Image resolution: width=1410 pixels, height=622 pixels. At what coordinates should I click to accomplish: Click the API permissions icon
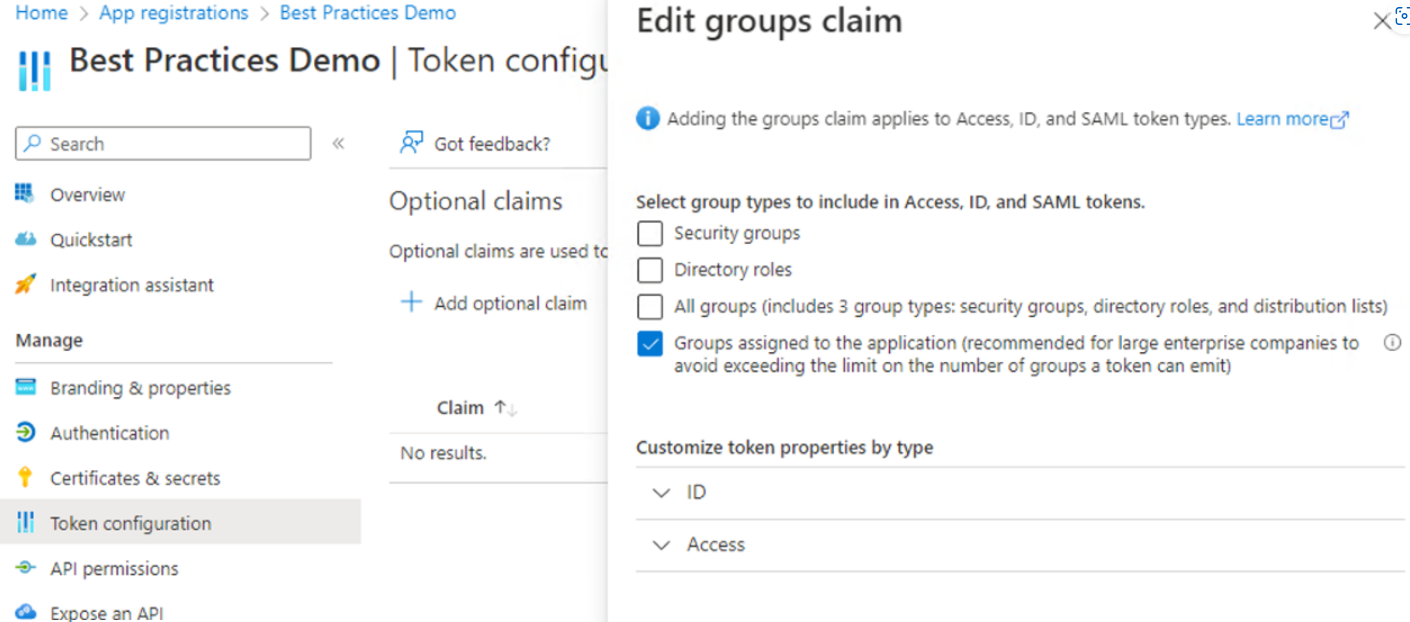[25, 568]
